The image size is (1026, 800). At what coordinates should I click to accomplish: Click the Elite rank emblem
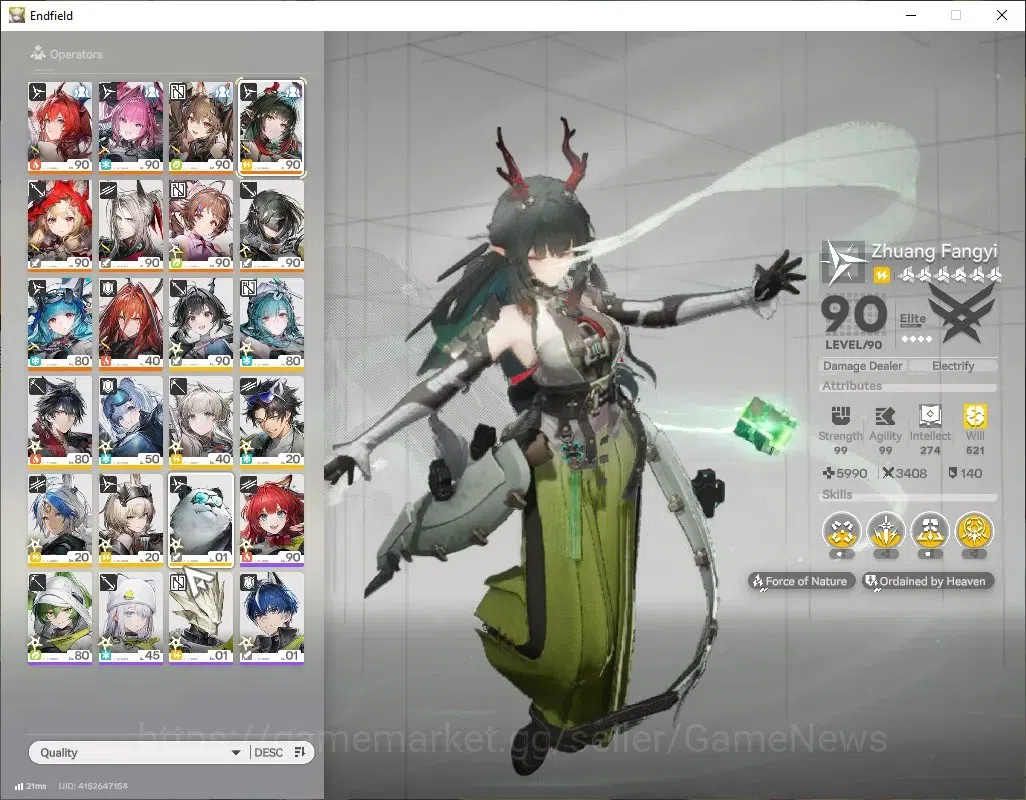point(961,313)
